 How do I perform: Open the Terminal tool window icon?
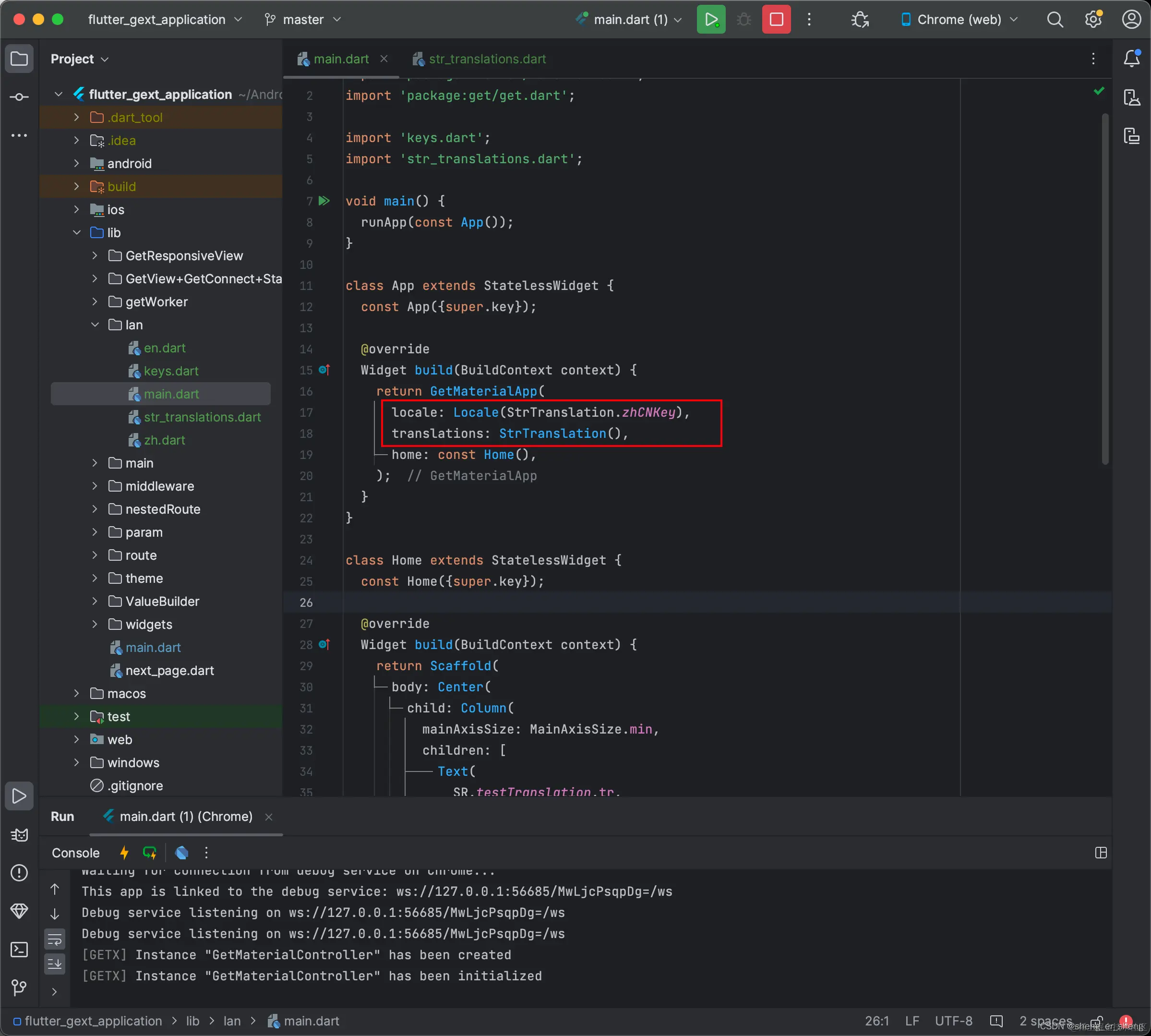[x=19, y=949]
